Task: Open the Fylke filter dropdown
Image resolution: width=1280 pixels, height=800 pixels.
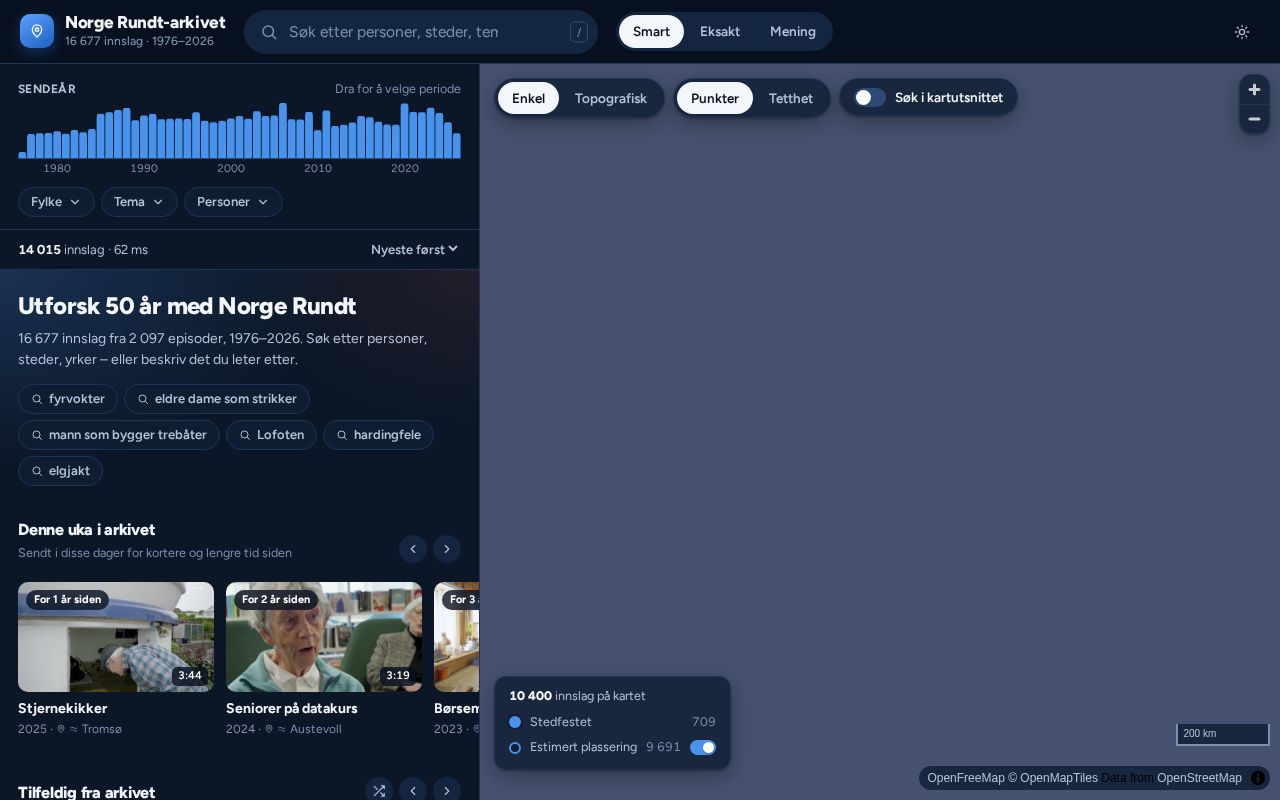Action: pos(56,202)
